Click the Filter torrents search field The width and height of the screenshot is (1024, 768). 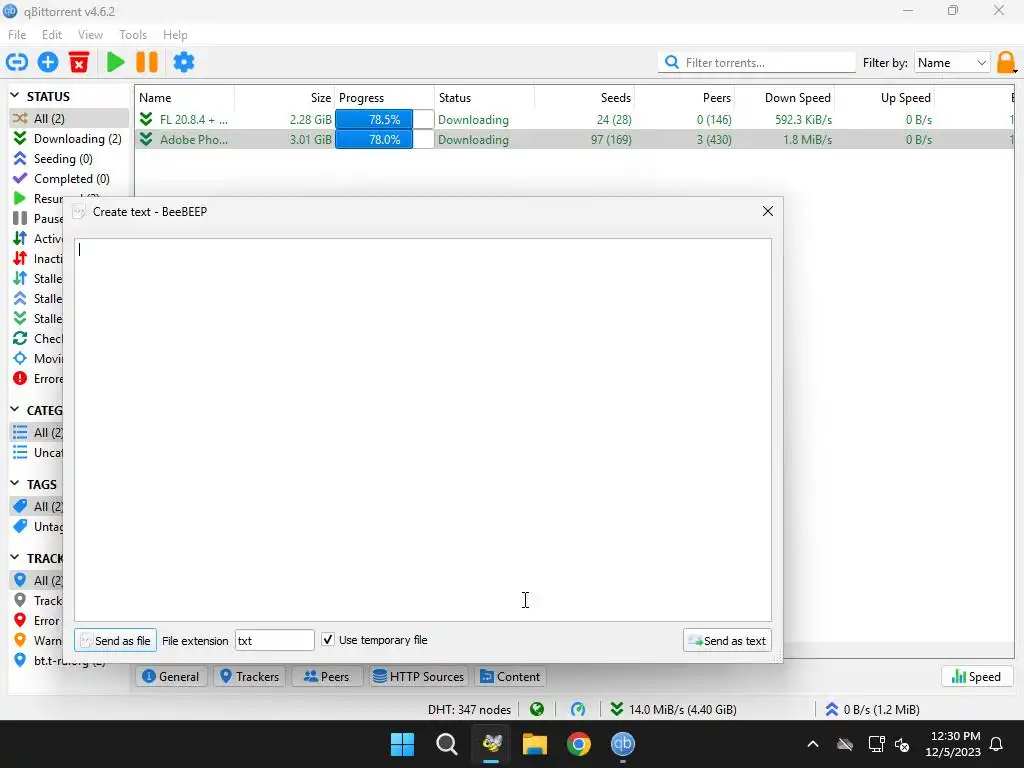click(758, 63)
